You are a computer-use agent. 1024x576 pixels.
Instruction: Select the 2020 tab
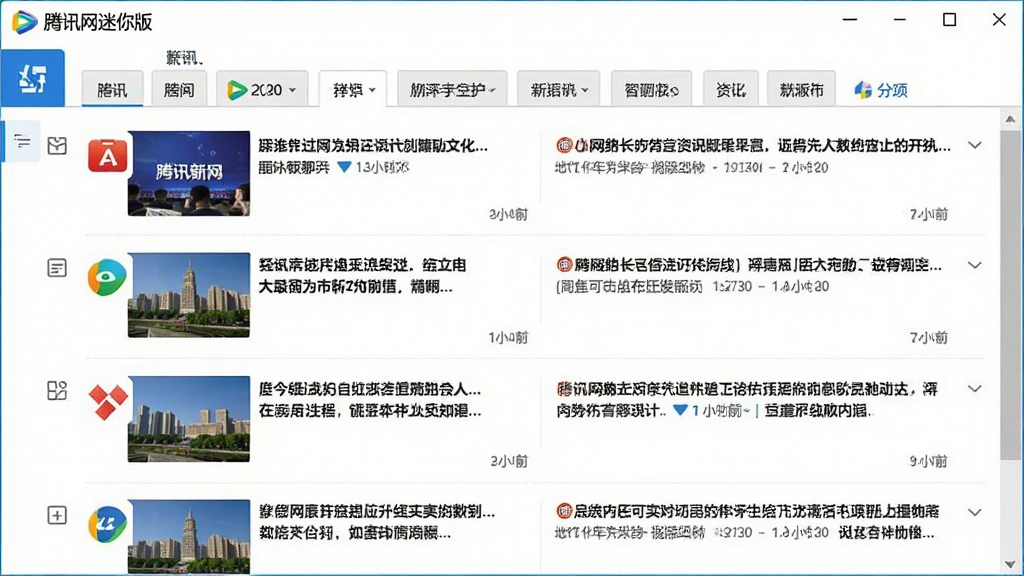coord(263,89)
